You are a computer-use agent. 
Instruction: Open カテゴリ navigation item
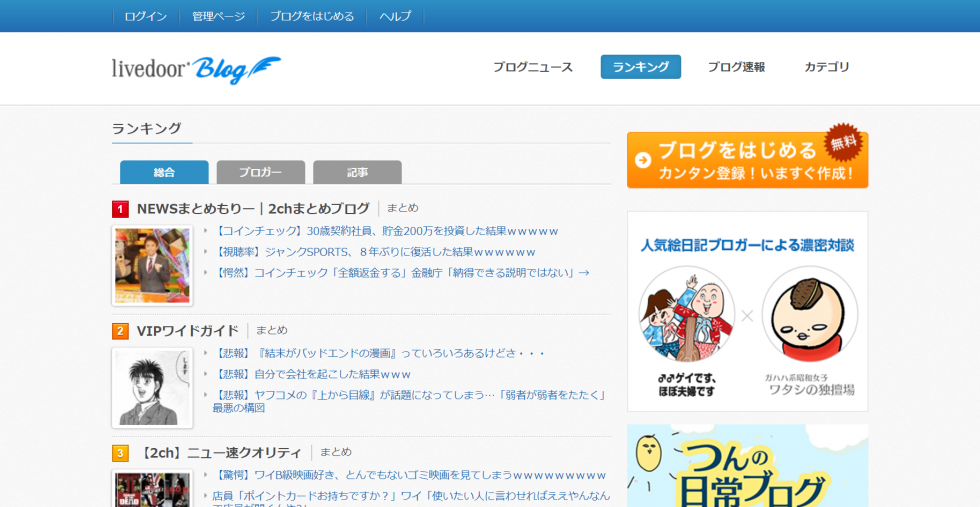(827, 67)
